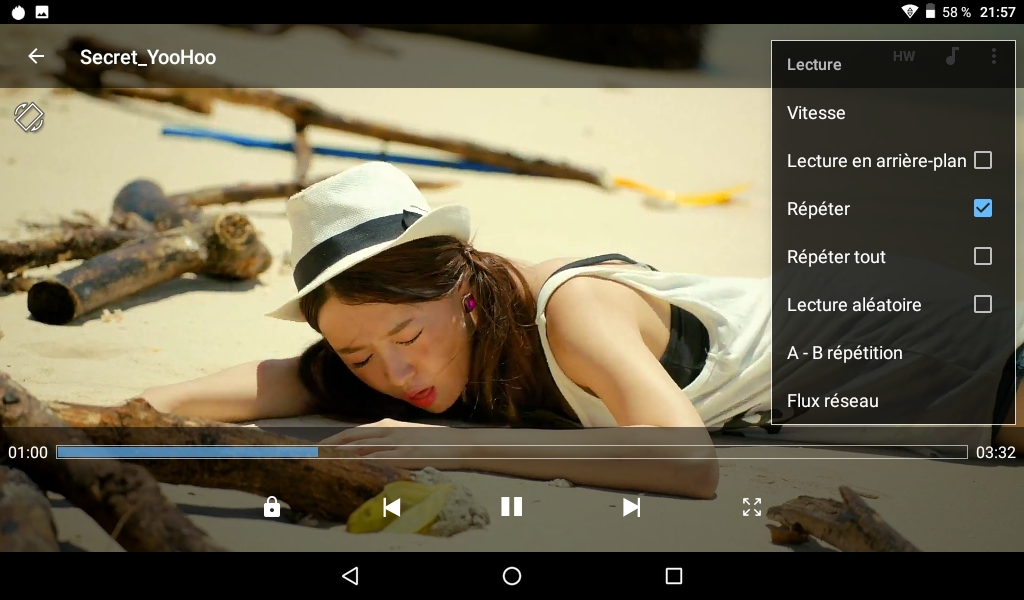The height and width of the screenshot is (600, 1024).
Task: Lock the screen with the padlock icon
Action: click(271, 507)
